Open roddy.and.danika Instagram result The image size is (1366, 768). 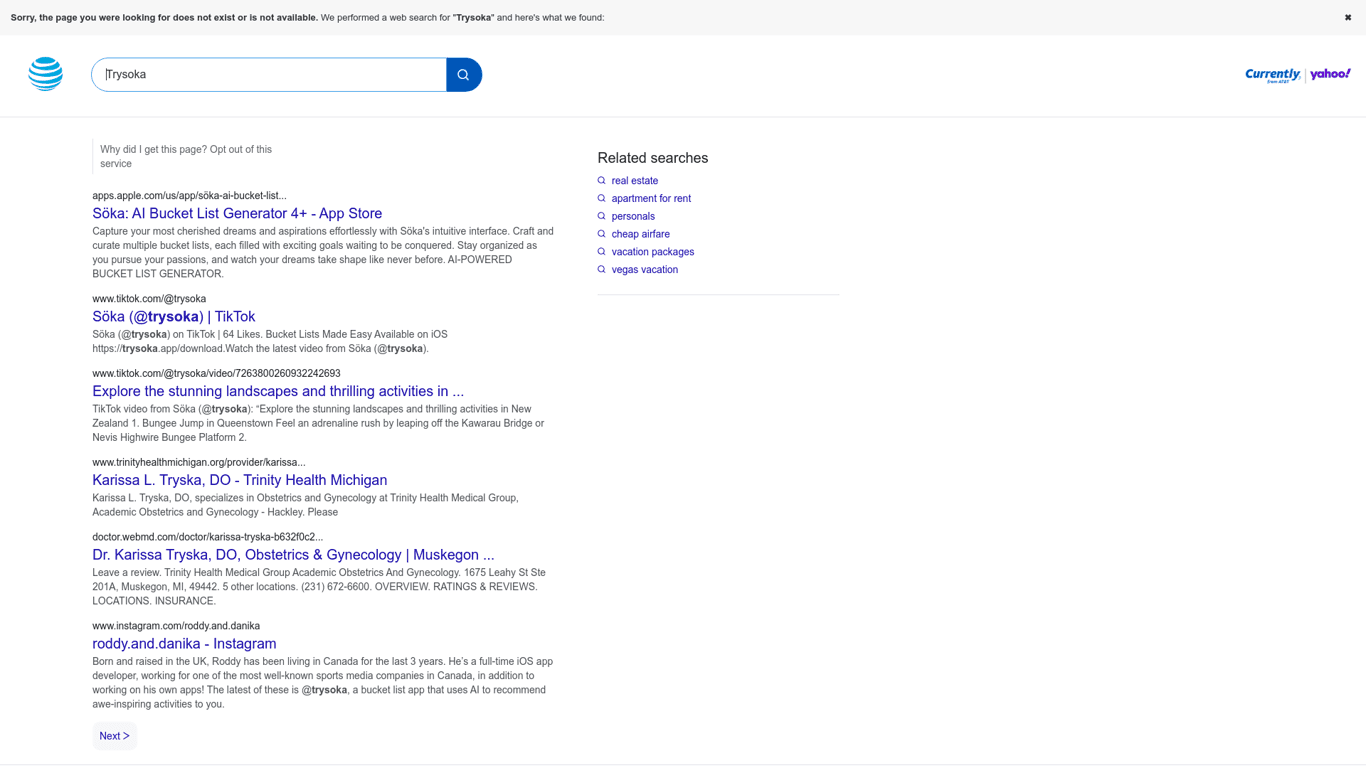pos(184,644)
